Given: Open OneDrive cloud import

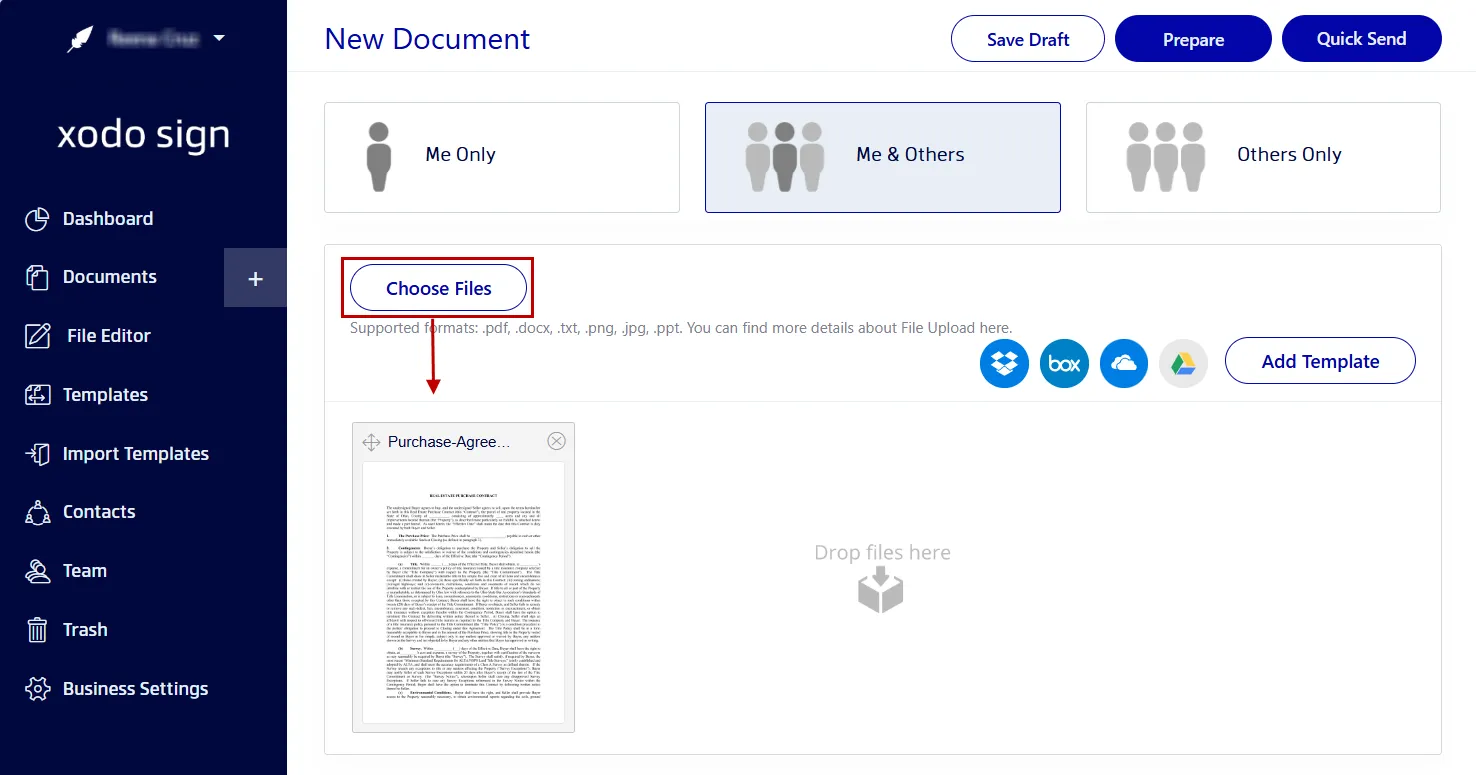Looking at the screenshot, I should (x=1124, y=363).
